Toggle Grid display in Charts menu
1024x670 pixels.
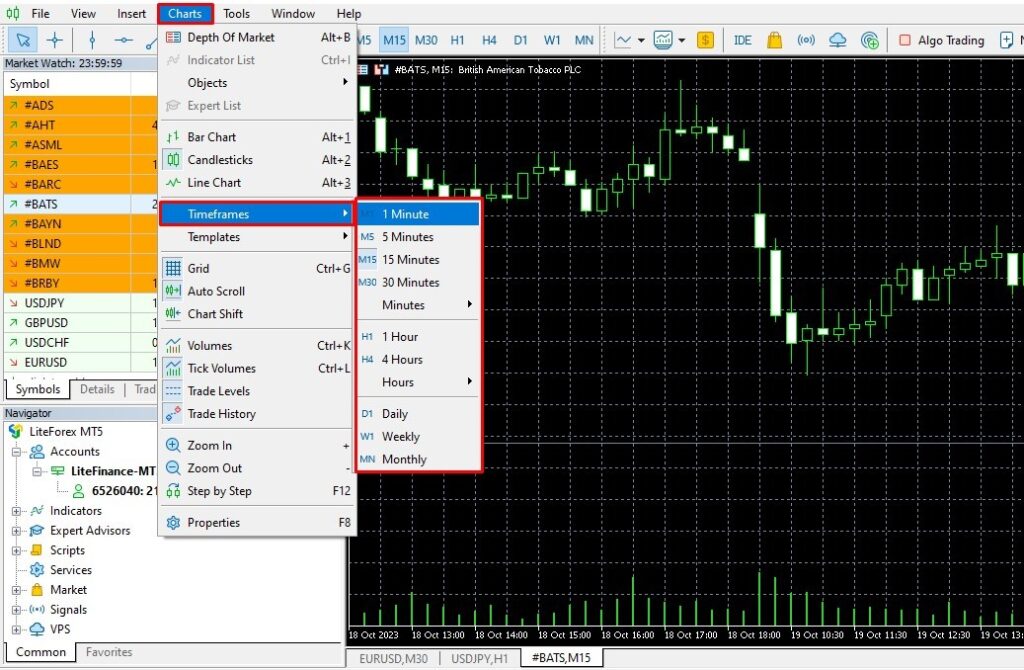click(x=198, y=268)
